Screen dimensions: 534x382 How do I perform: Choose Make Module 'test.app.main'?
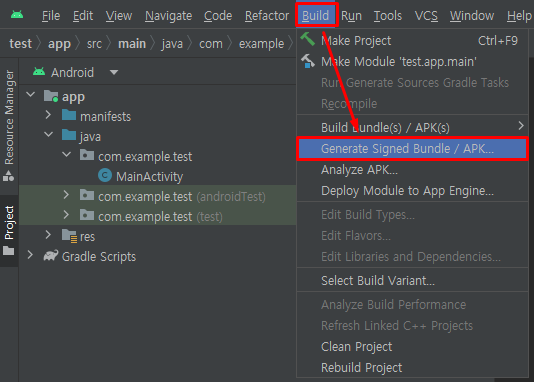click(412, 62)
